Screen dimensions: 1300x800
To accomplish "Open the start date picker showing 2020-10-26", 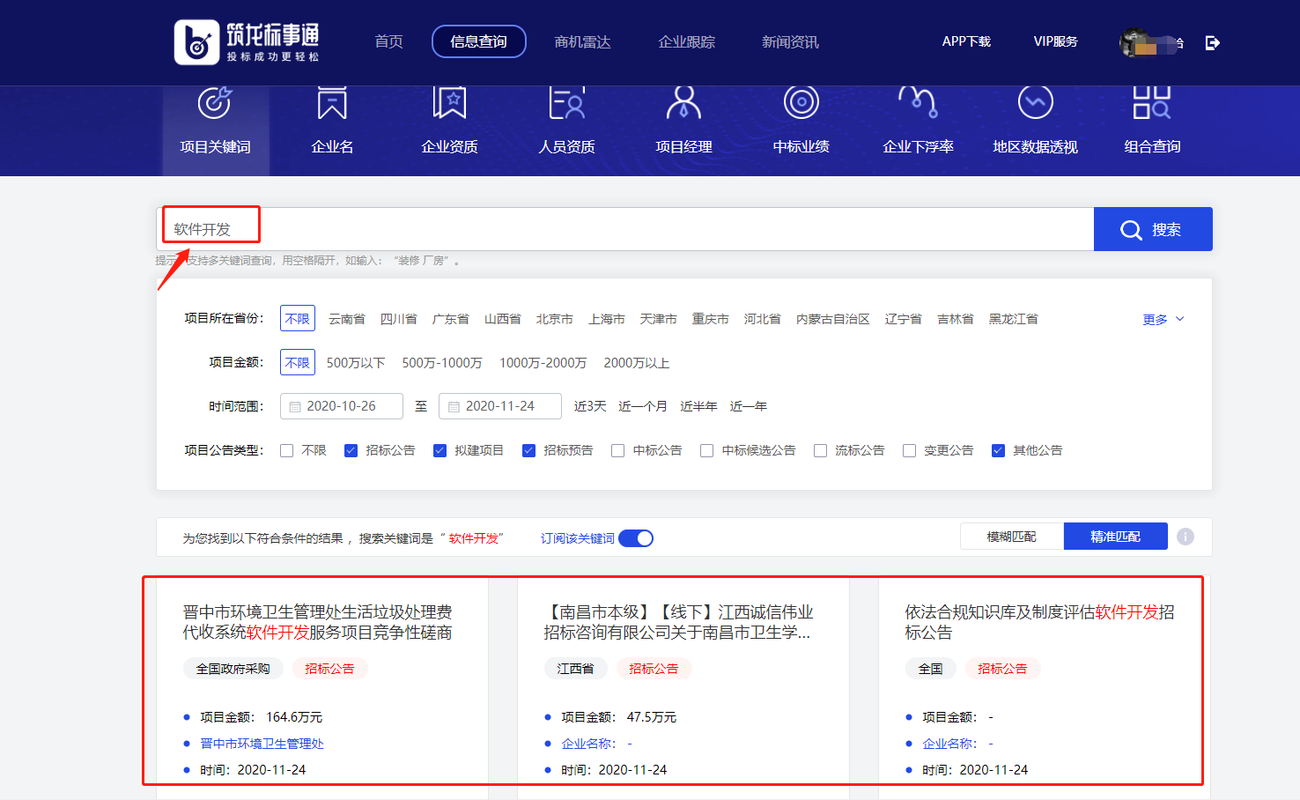I will (340, 406).
